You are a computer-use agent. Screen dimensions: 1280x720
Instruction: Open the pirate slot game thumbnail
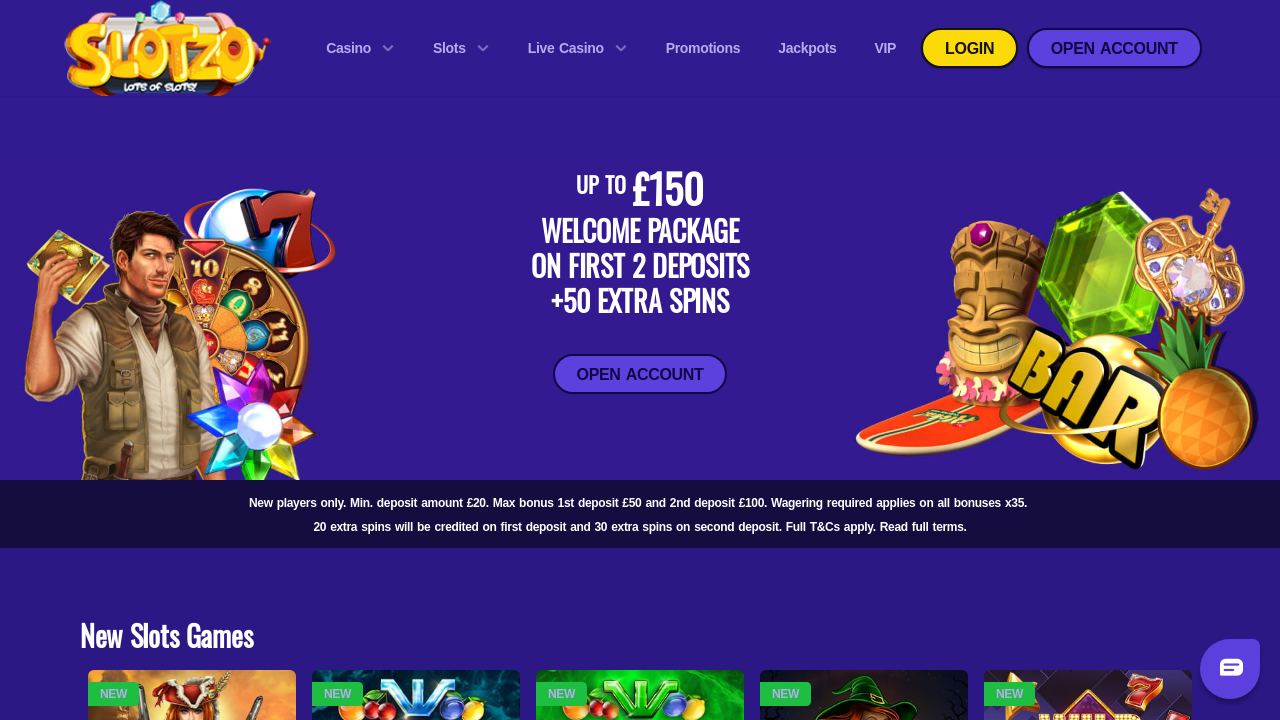click(192, 695)
